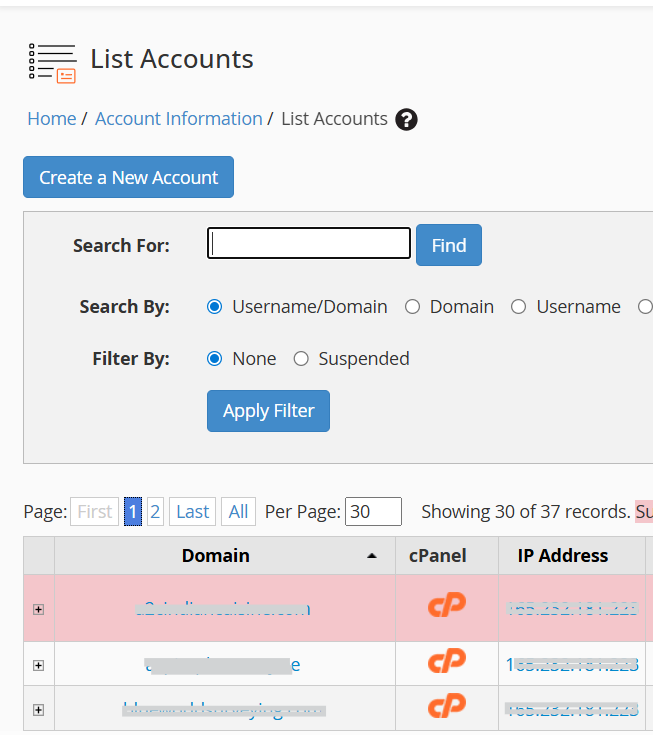Image resolution: width=653 pixels, height=735 pixels.
Task: Expand the second account row
Action: tap(39, 664)
